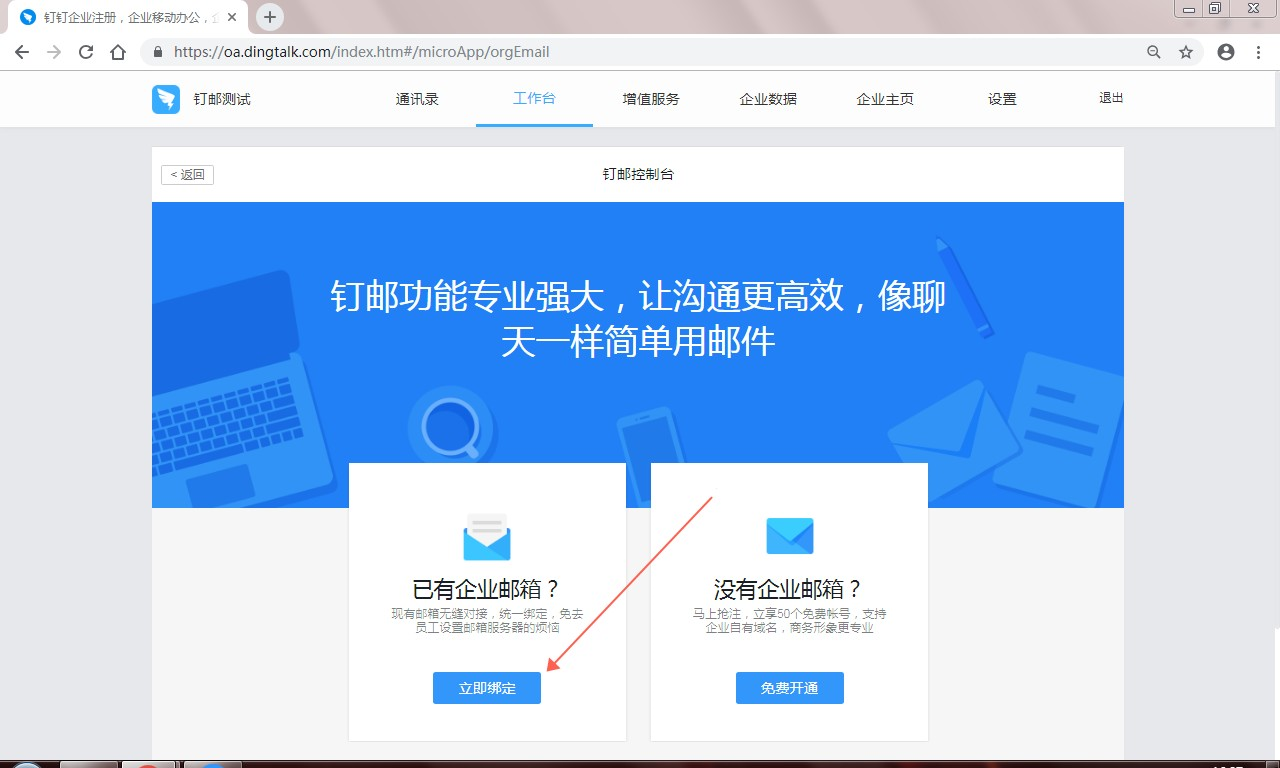The width and height of the screenshot is (1280, 768).
Task: Click the closed envelope icon above 没有企业邮箱
Action: point(790,537)
